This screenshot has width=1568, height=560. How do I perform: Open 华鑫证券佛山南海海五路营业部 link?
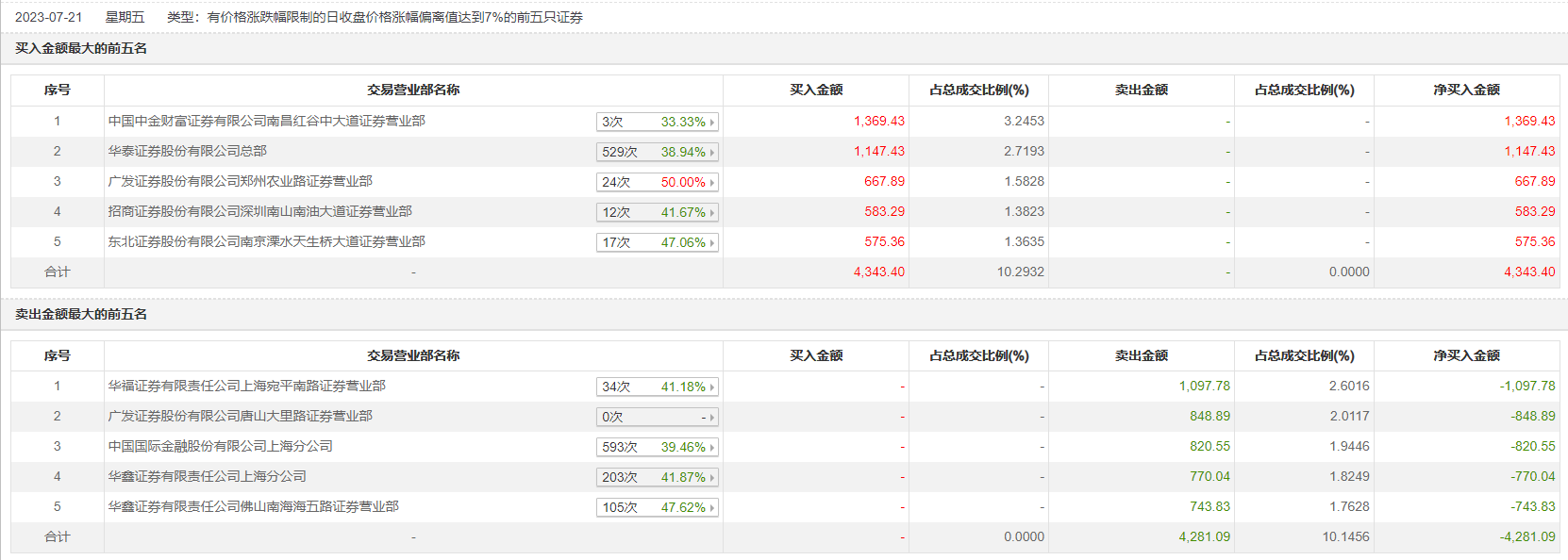(253, 507)
